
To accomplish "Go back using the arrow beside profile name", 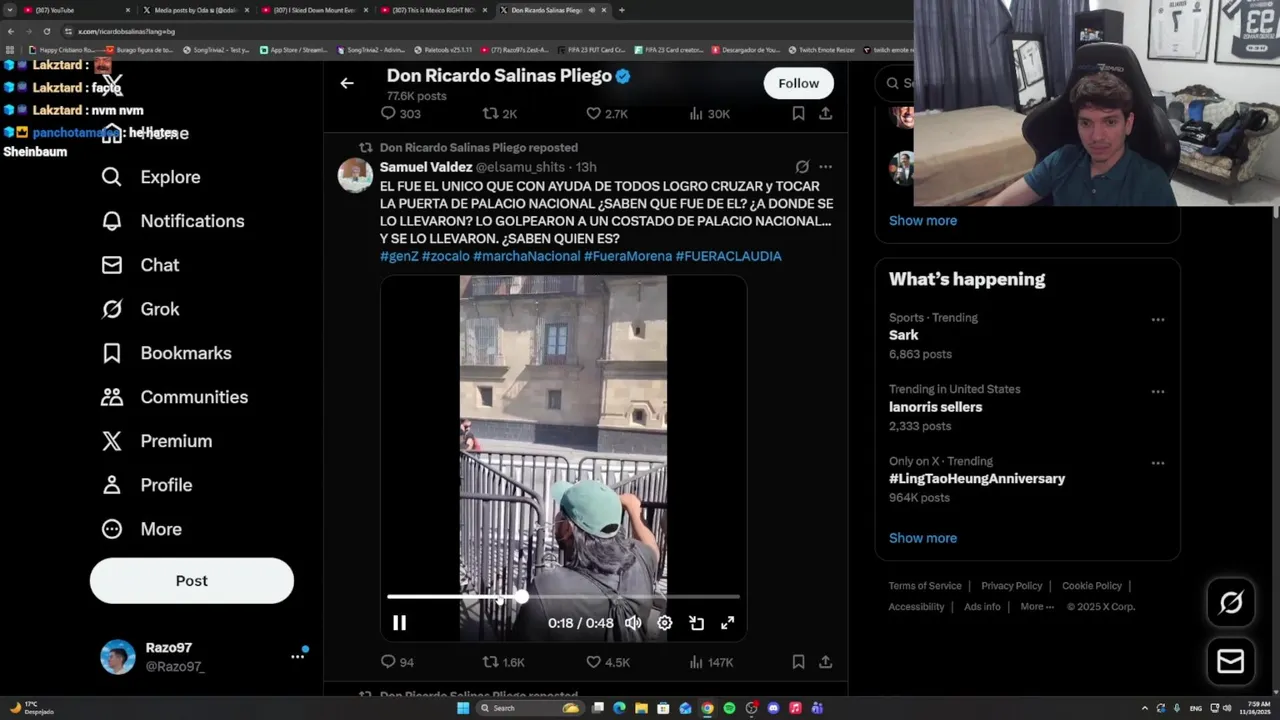I will tap(347, 83).
